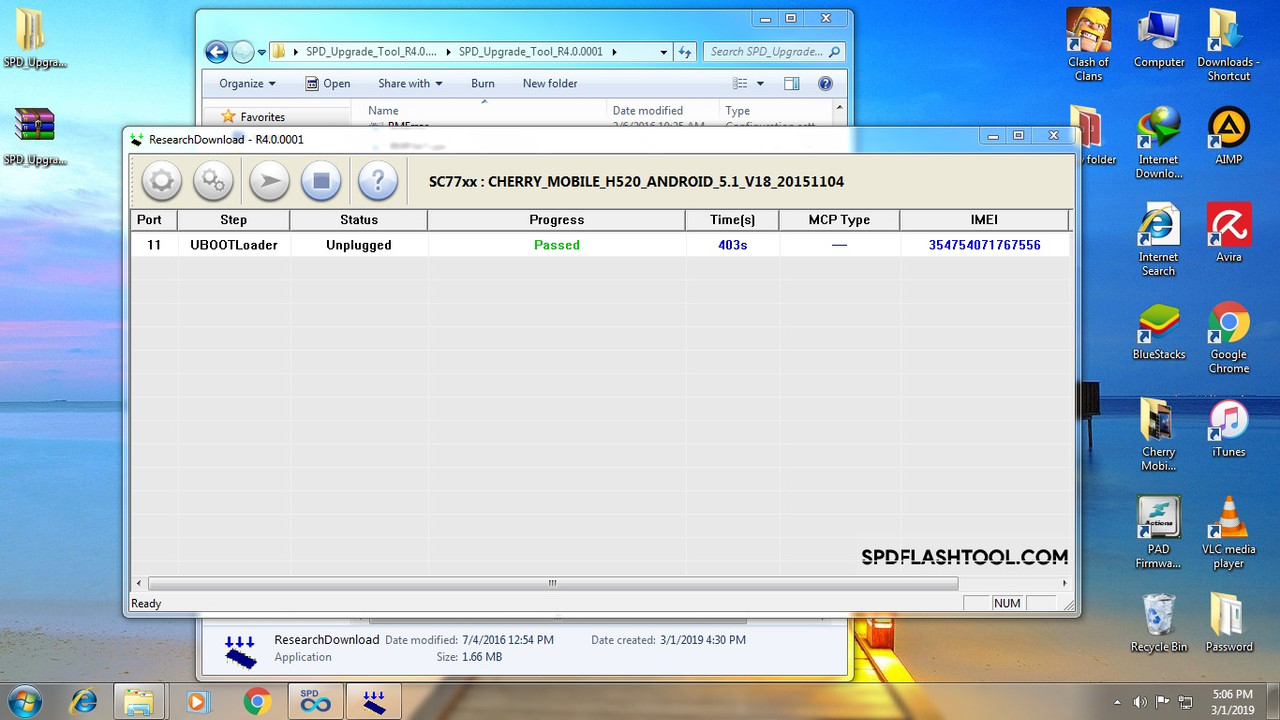Click Open in Explorer toolbar
The width and height of the screenshot is (1280, 720).
pyautogui.click(x=328, y=84)
